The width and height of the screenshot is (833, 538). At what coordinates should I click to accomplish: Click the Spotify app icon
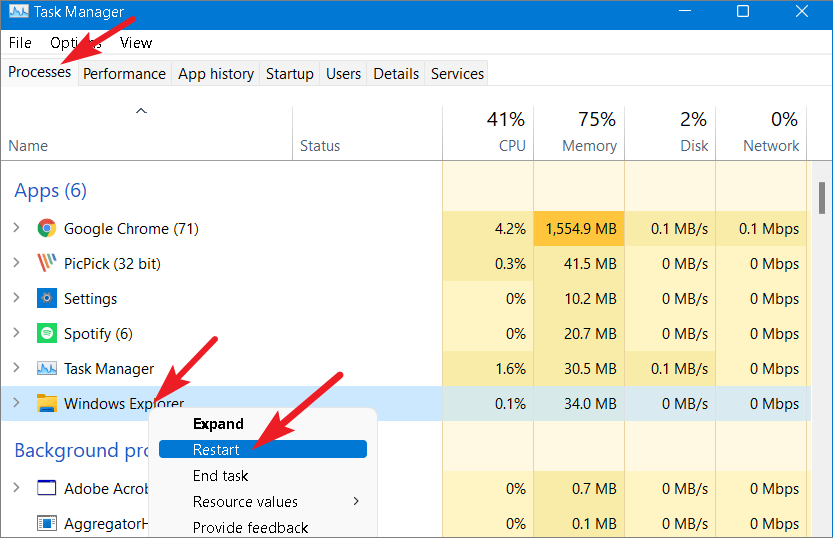point(47,334)
